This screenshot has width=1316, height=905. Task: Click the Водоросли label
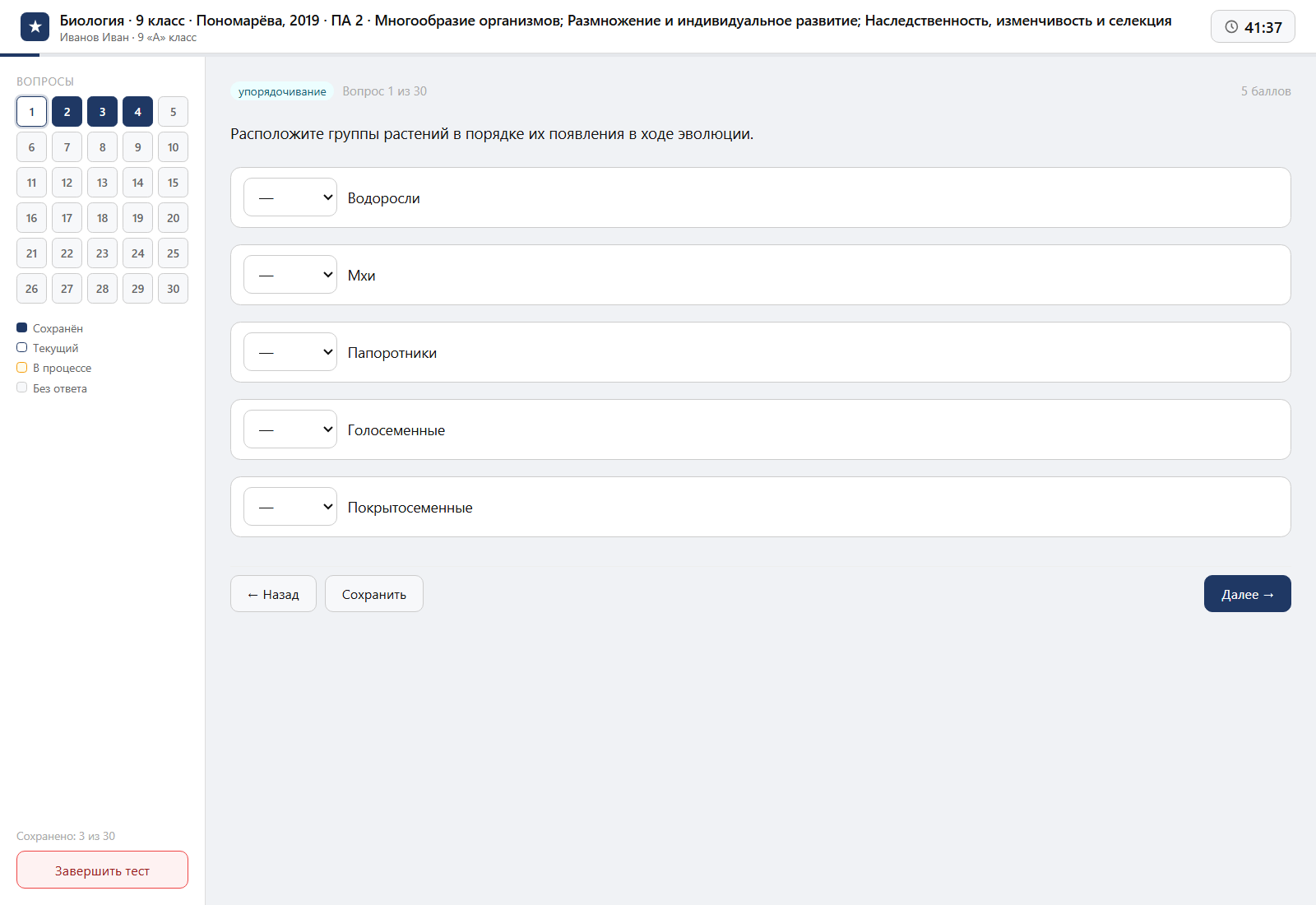[x=384, y=198]
